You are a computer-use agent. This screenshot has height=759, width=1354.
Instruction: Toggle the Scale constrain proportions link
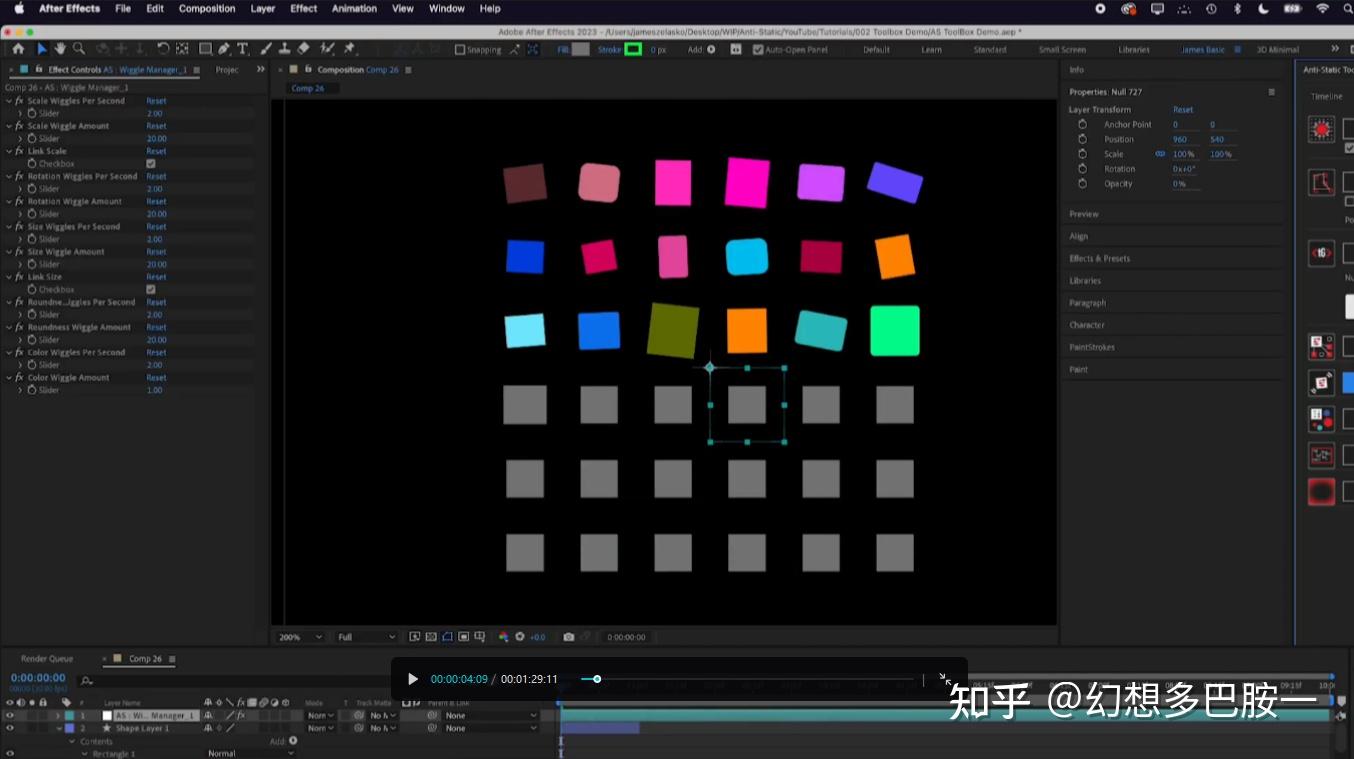pyautogui.click(x=1160, y=154)
